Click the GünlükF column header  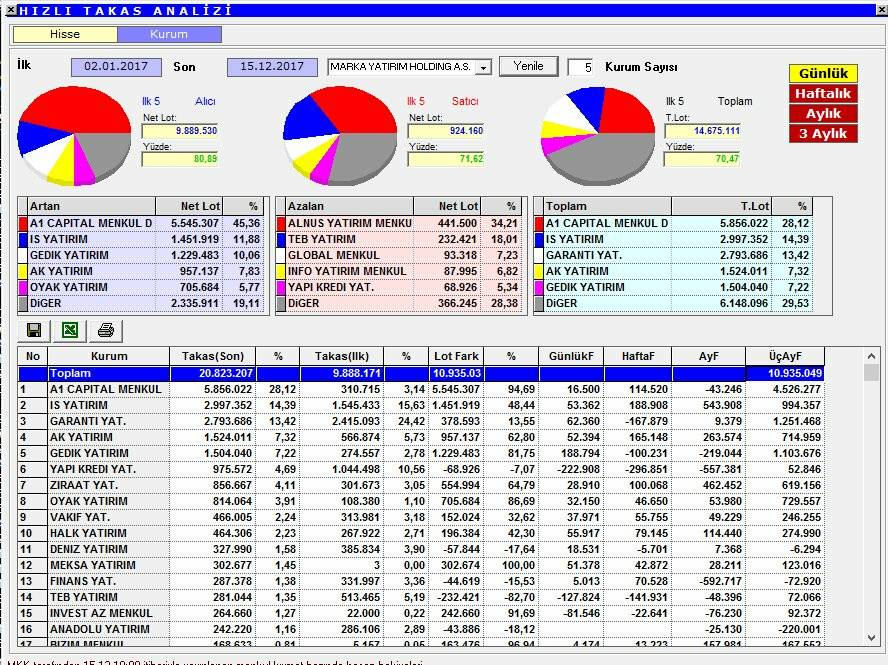pyautogui.click(x=571, y=356)
